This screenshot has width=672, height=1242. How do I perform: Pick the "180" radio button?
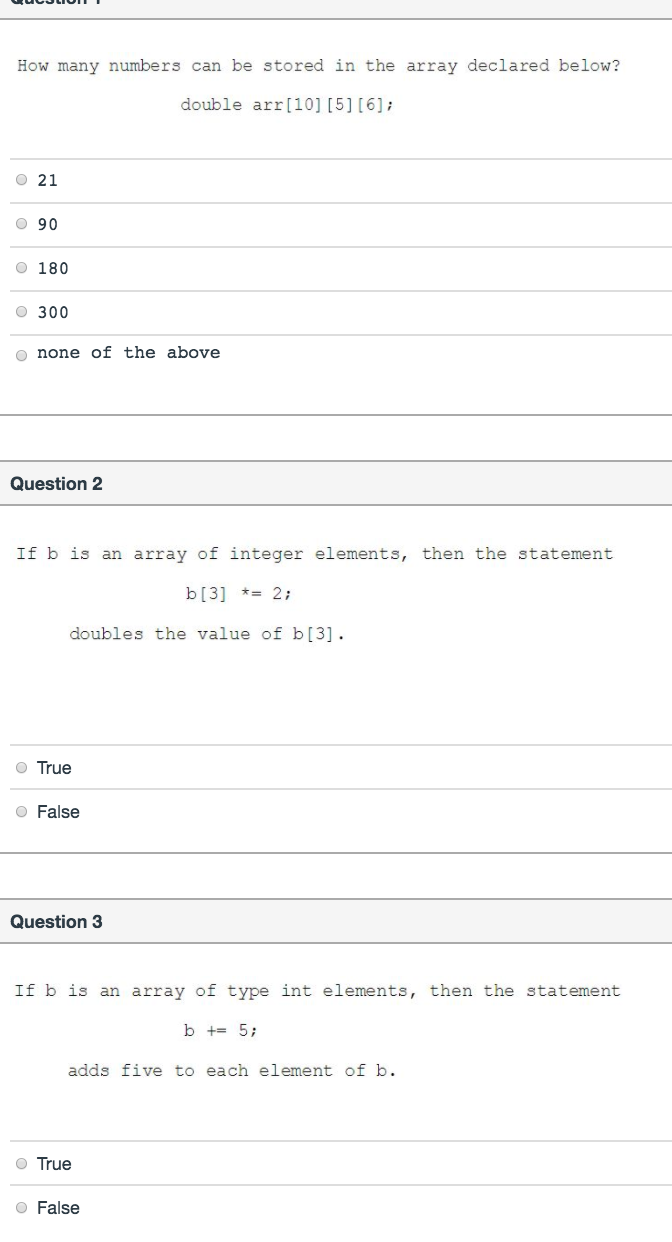point(22,269)
